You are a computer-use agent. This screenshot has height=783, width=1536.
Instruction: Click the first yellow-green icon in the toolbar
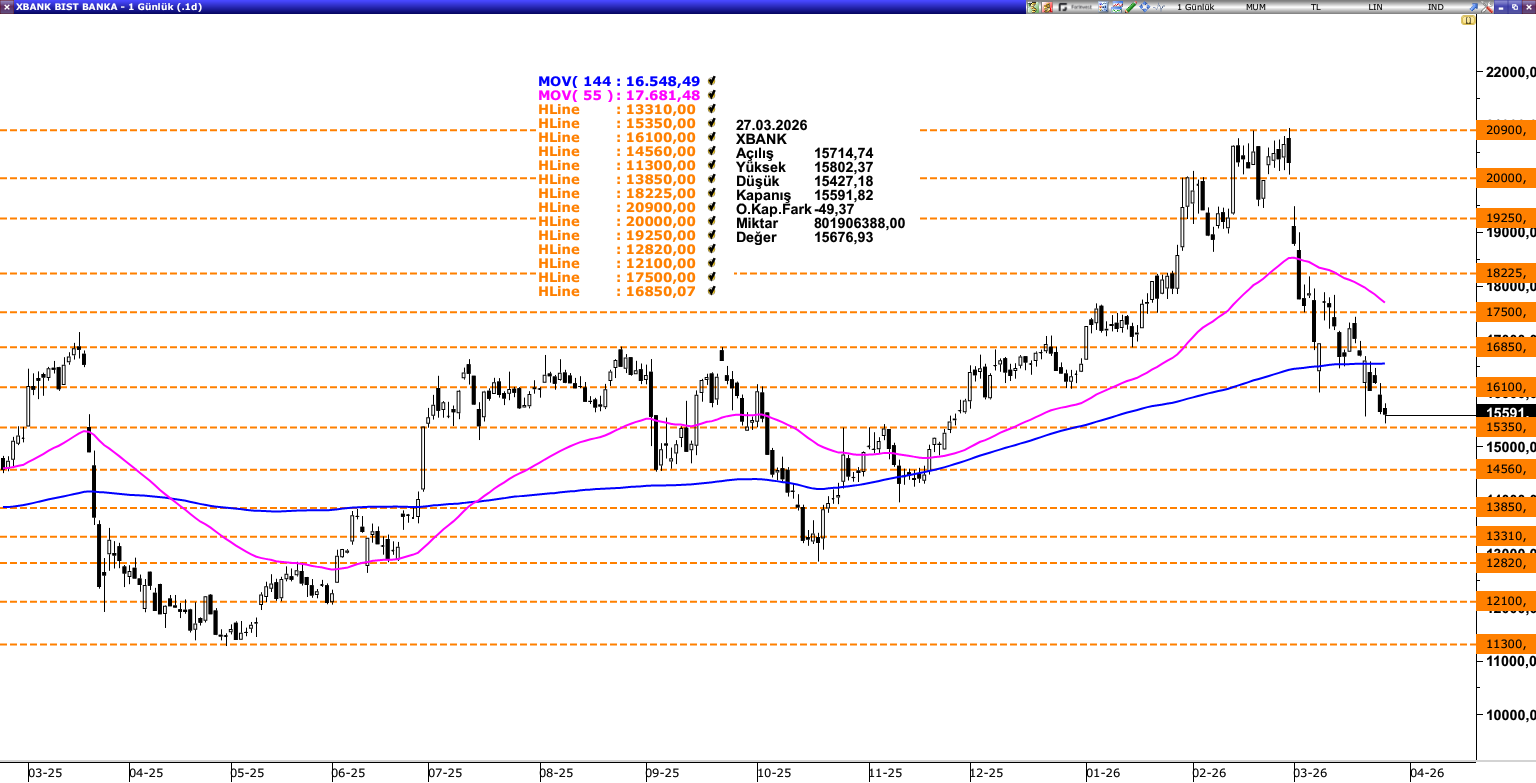pos(1032,7)
